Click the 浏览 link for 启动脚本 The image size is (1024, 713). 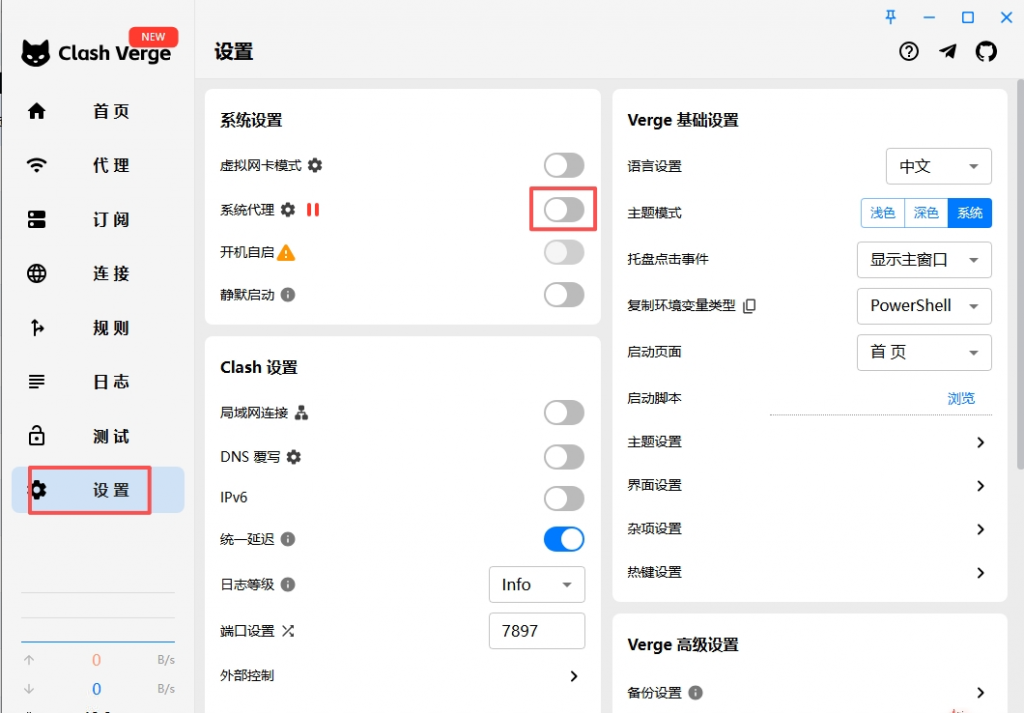click(x=960, y=398)
